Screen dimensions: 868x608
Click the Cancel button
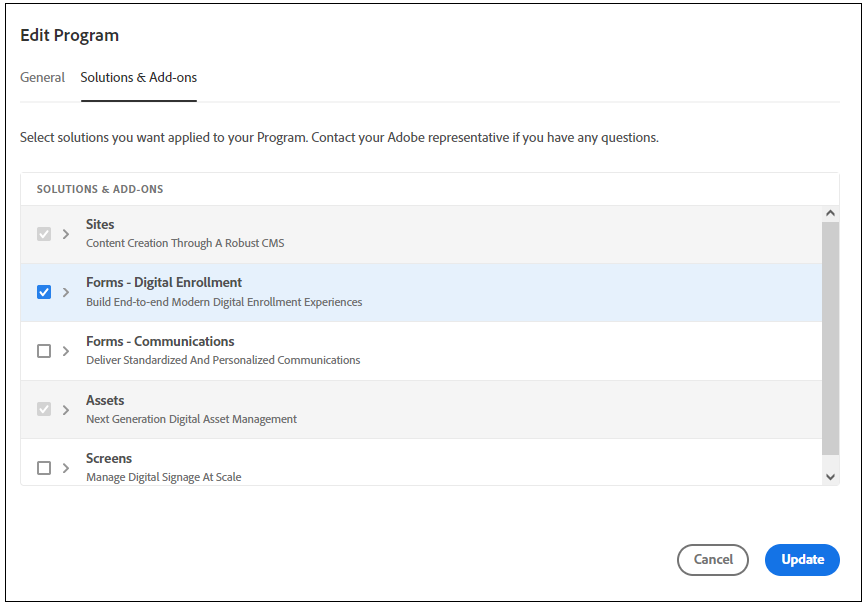pos(712,559)
